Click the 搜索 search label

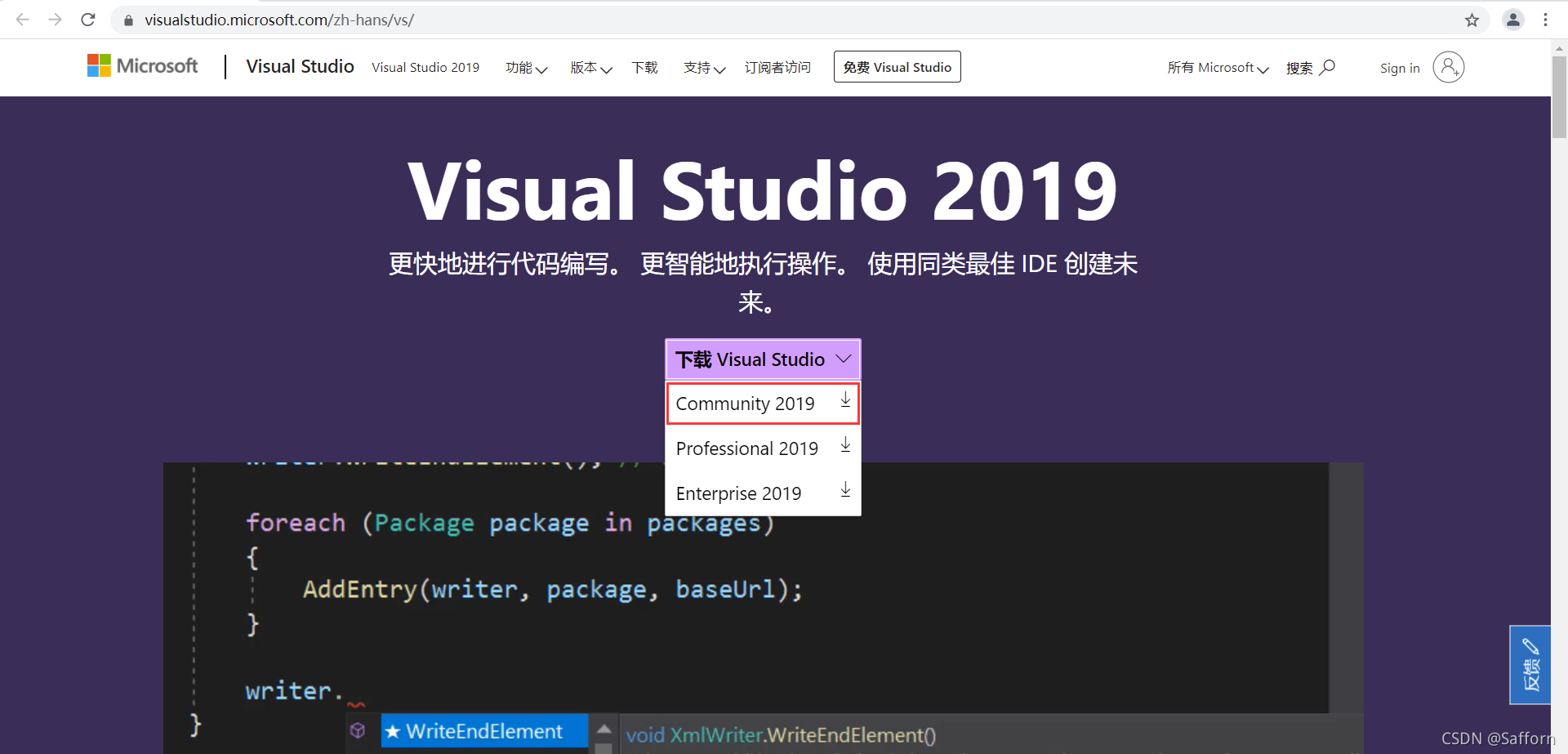click(x=1299, y=68)
